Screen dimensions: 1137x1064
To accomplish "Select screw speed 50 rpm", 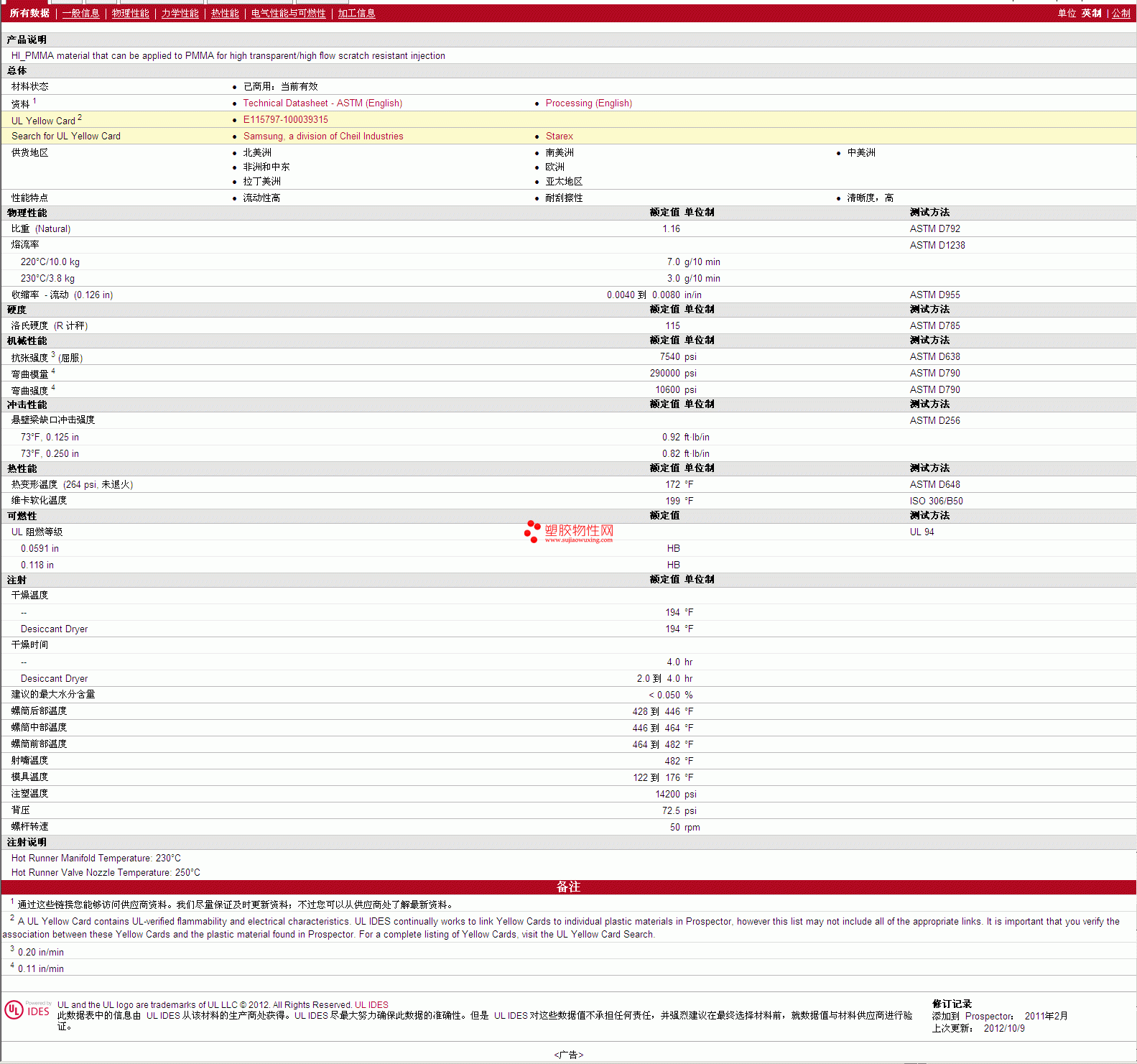I will tap(685, 827).
